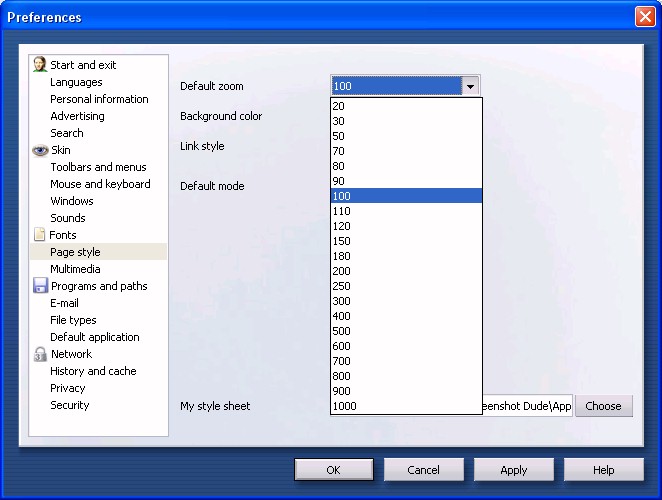Open the Languages preferences page

pos(76,82)
